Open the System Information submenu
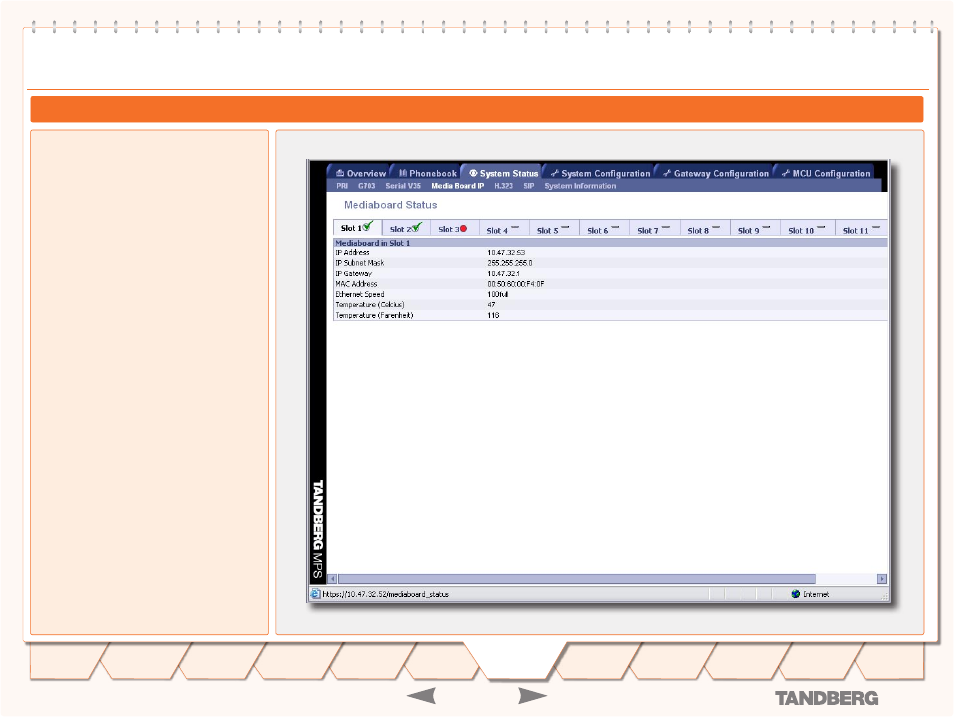954x717 pixels. click(580, 186)
